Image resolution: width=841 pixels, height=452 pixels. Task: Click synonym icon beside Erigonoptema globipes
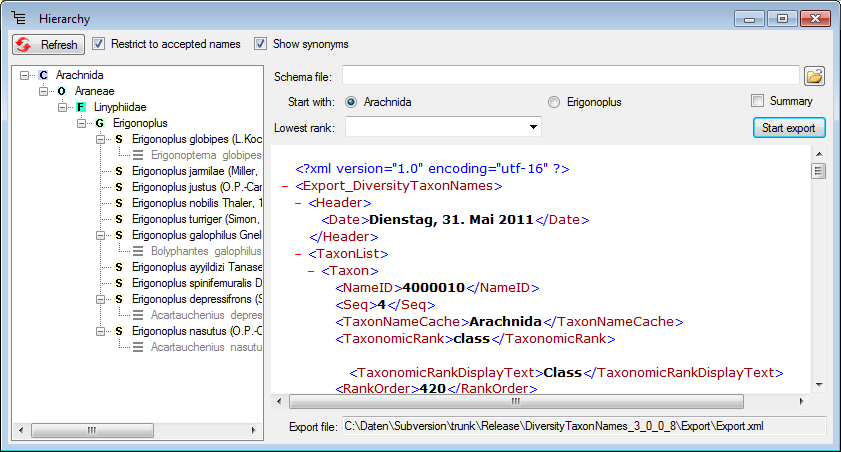(x=138, y=155)
